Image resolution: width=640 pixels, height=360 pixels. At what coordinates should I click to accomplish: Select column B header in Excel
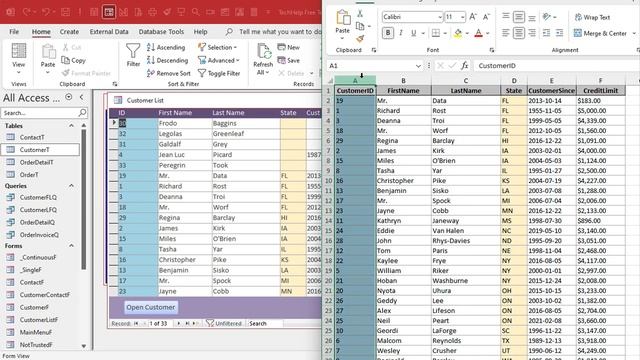[403, 81]
